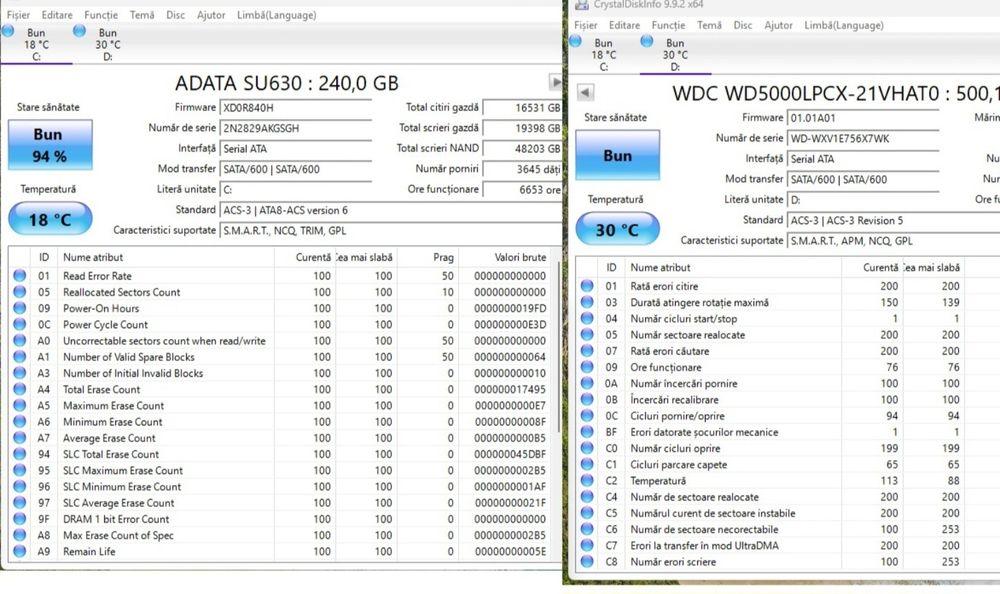This screenshot has height=594, width=1000.
Task: Click CrystalDiskInfo app icon in title bar
Action: [581, 4]
